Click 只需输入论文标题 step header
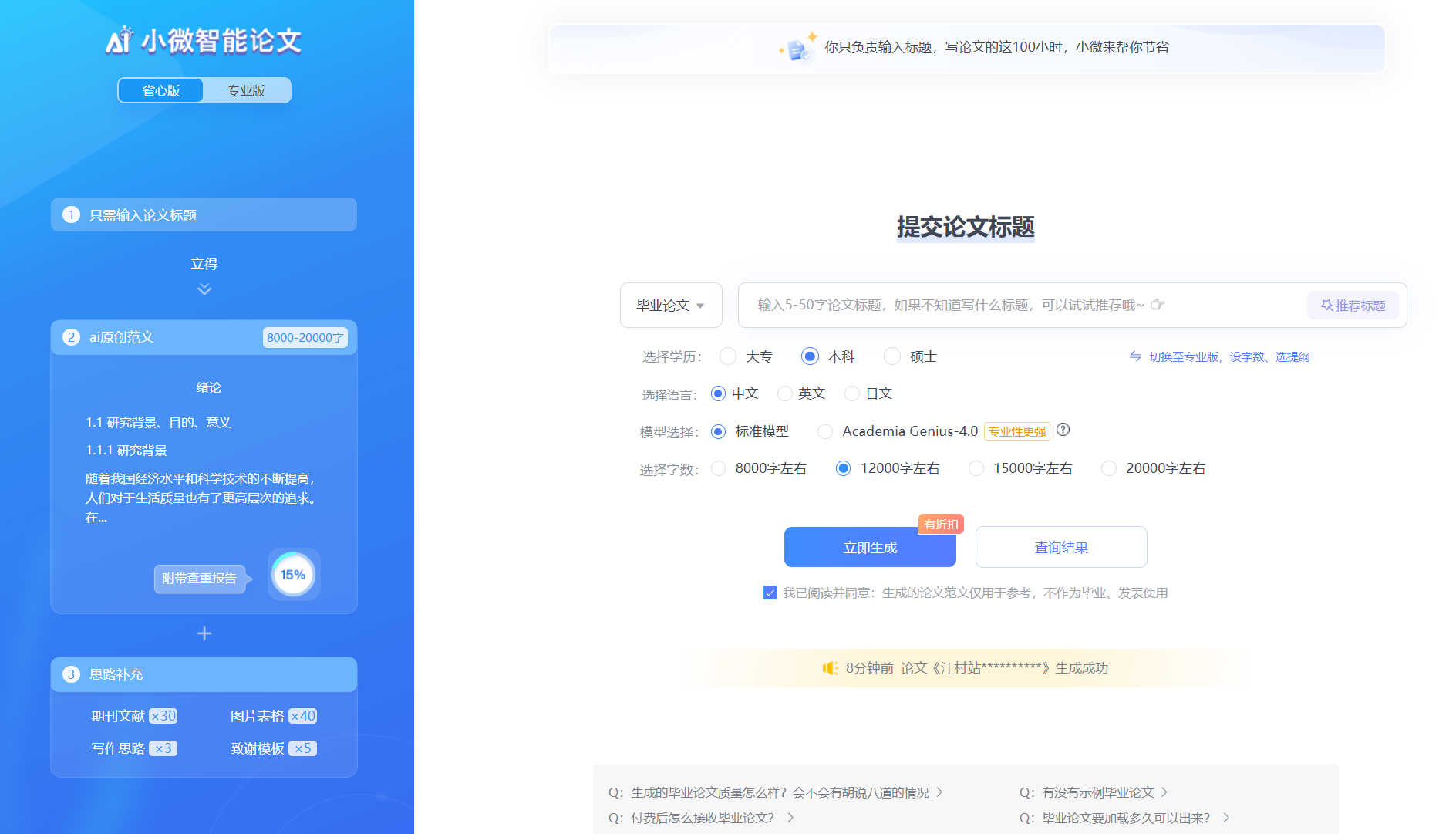 (204, 214)
